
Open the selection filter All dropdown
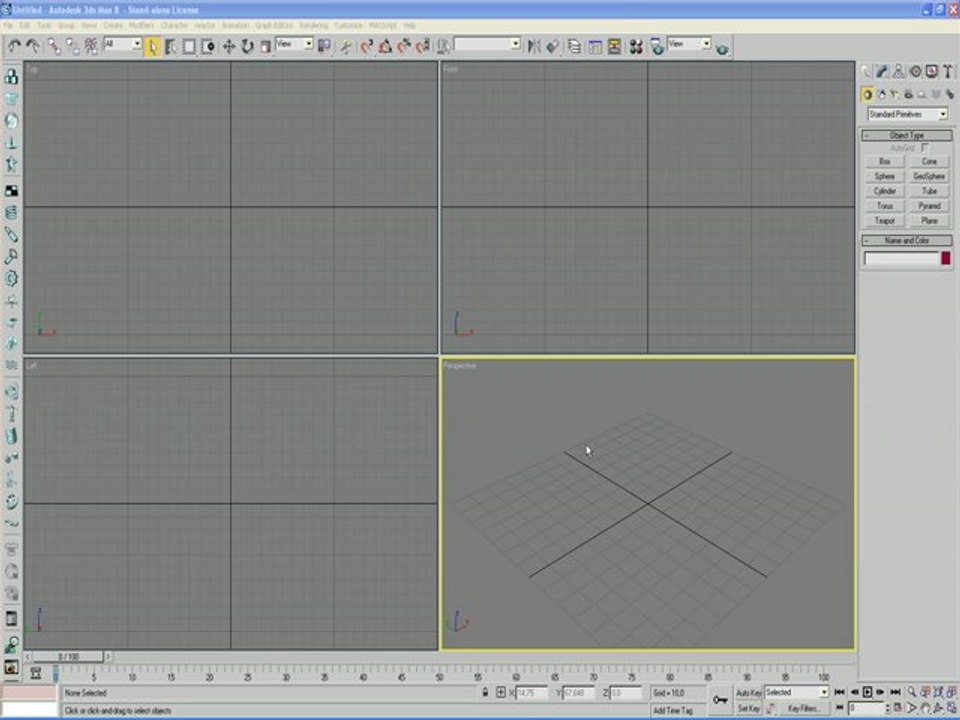[x=122, y=44]
